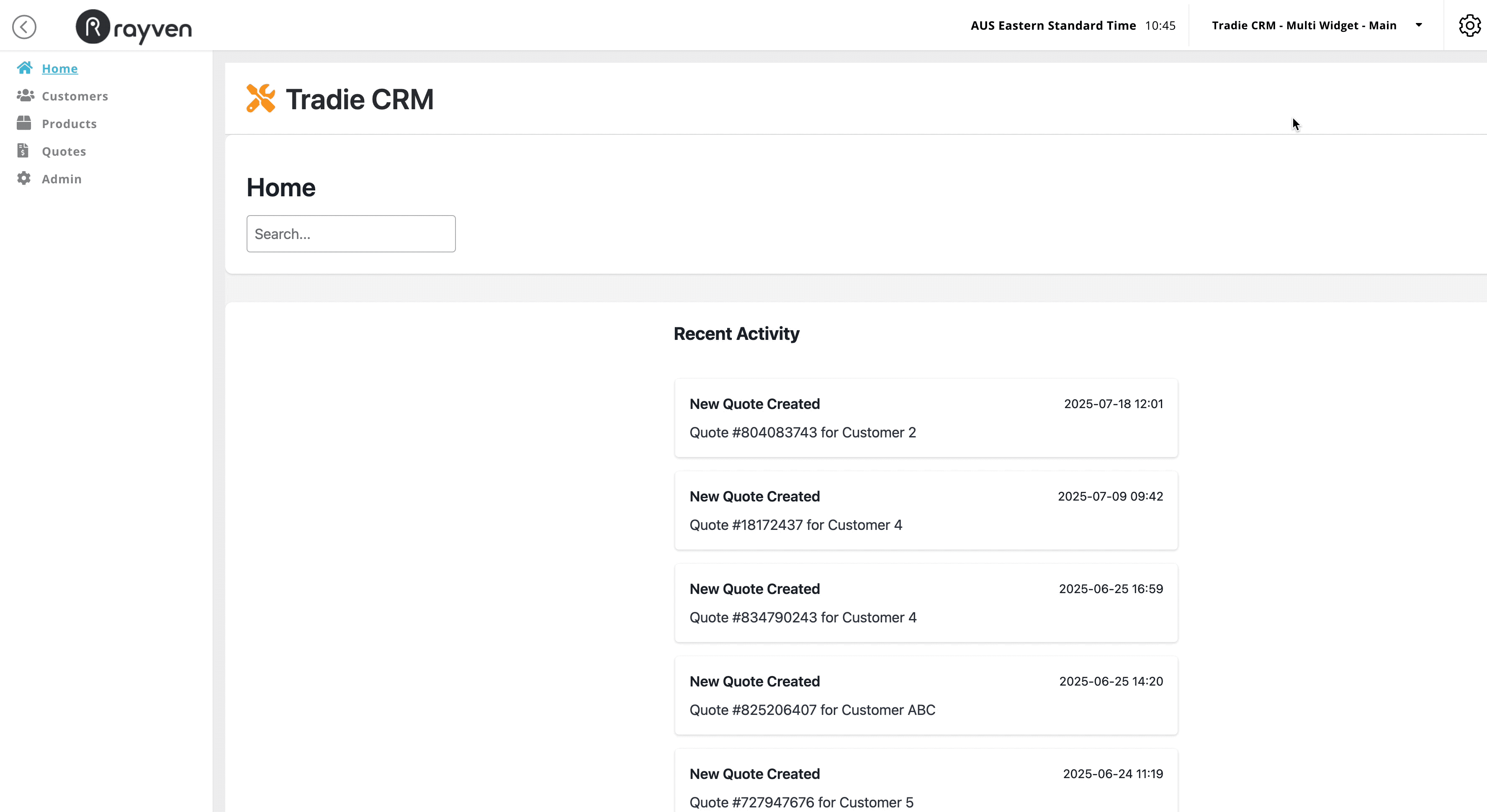This screenshot has height=812, width=1487.
Task: Open activity card for Quote #18172437
Action: point(926,510)
